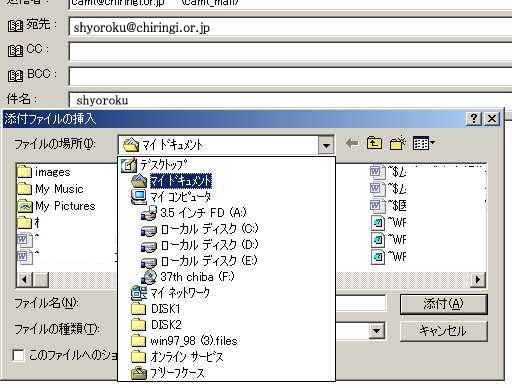This screenshot has height=388, width=512.
Task: Open the view menu icon
Action: [x=423, y=143]
